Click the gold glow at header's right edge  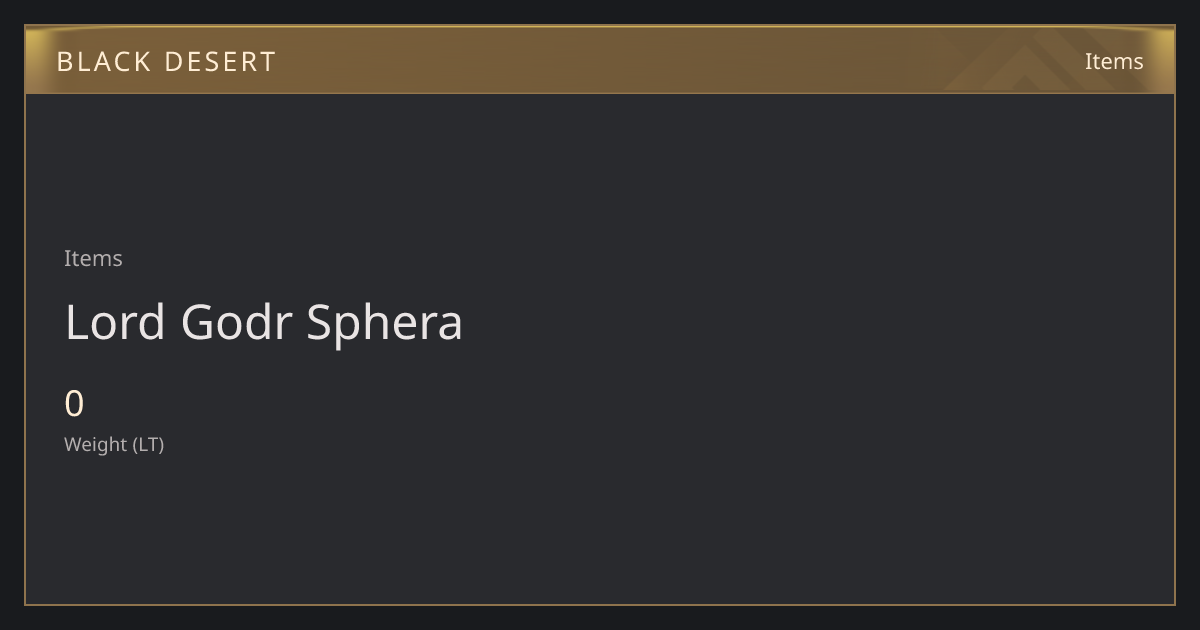coord(1160,60)
